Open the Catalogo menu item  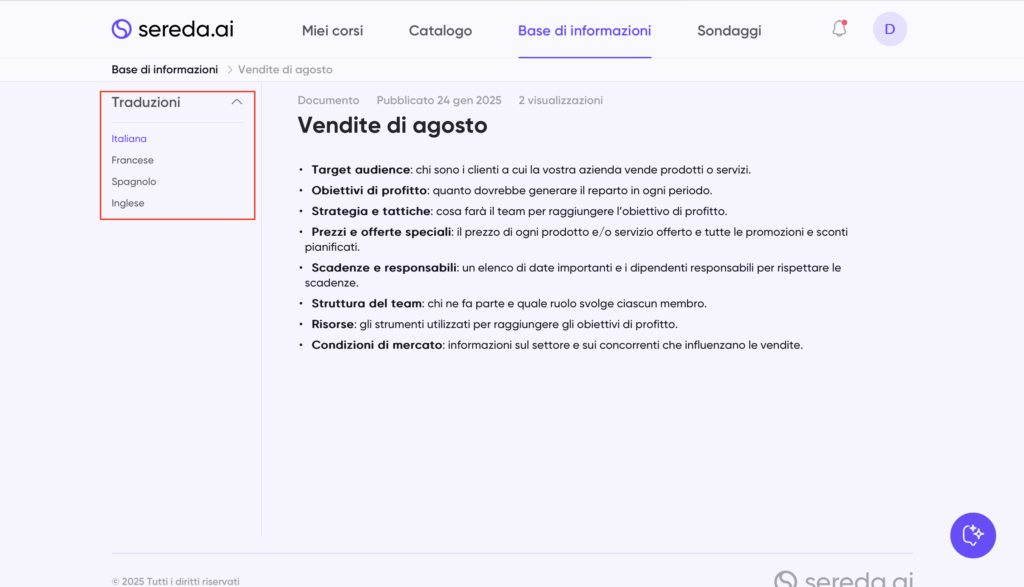click(x=440, y=31)
